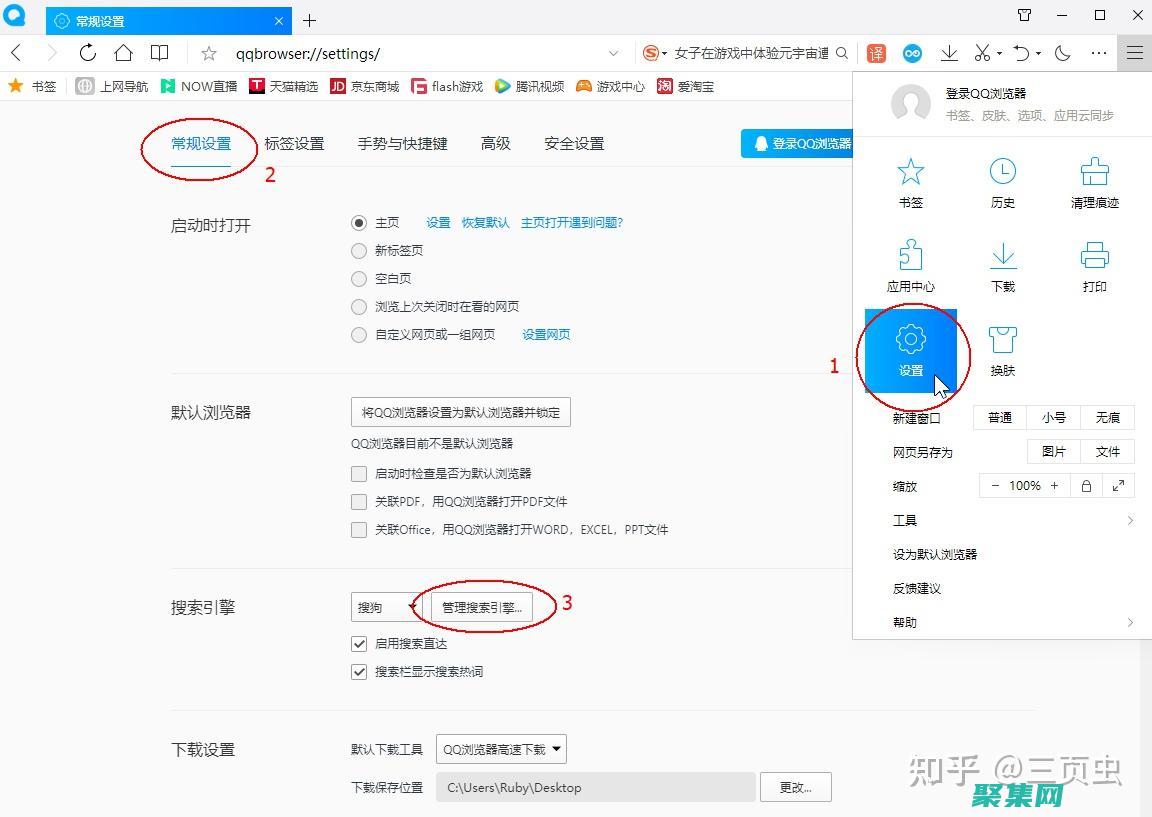
Task: Open 应用中心 in the menu panel
Action: [911, 267]
